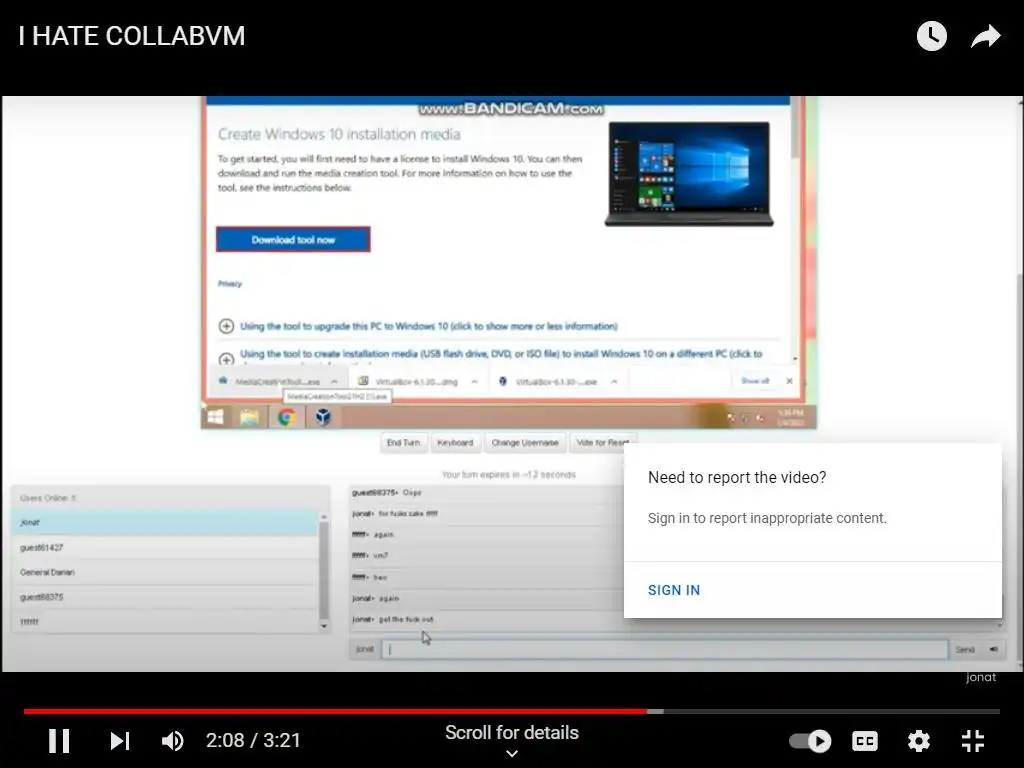The height and width of the screenshot is (768, 1024).
Task: Open Chrome in the VM taskbar
Action: (x=286, y=417)
